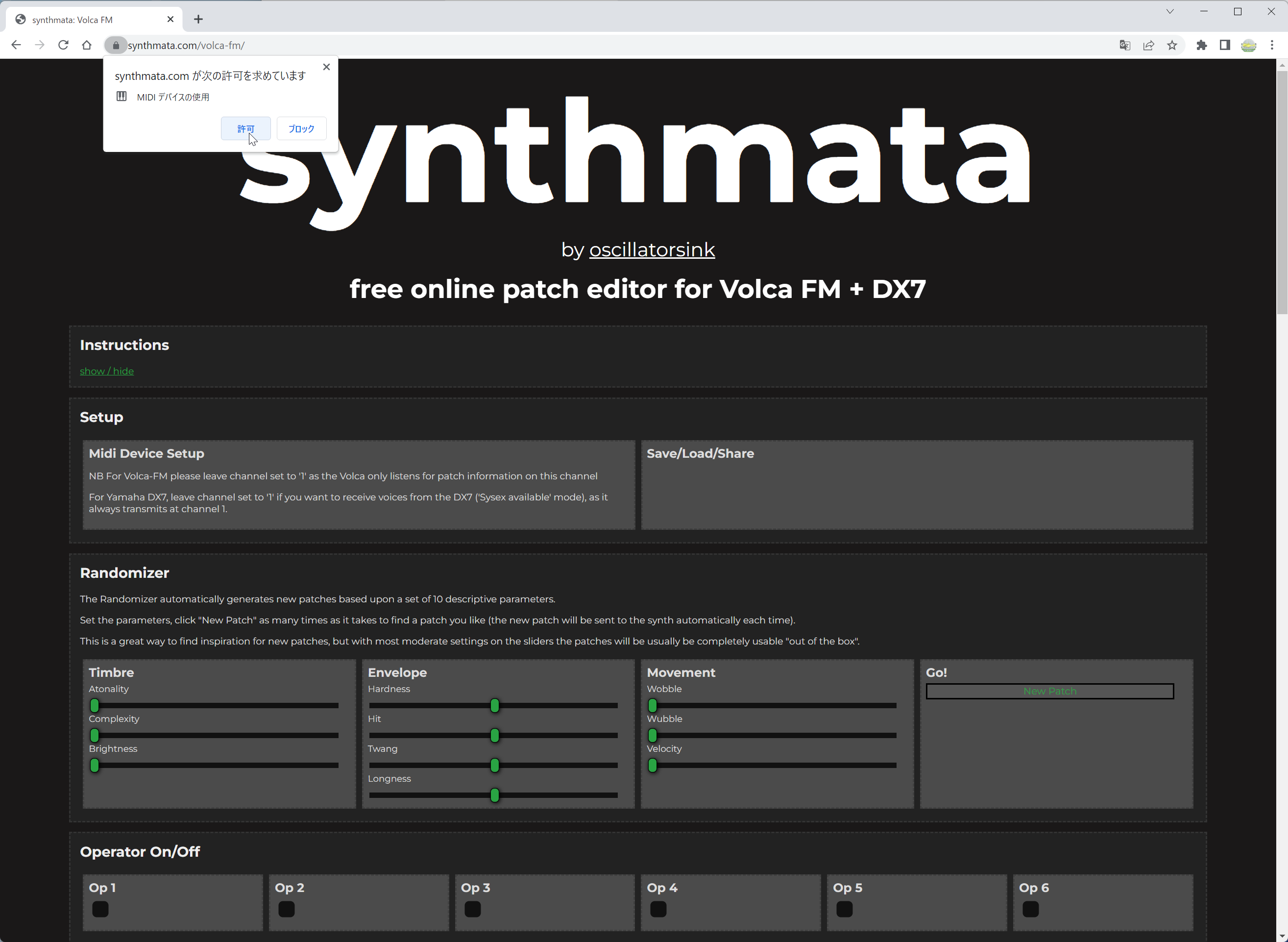Adjust the Complexity slider

(x=214, y=736)
